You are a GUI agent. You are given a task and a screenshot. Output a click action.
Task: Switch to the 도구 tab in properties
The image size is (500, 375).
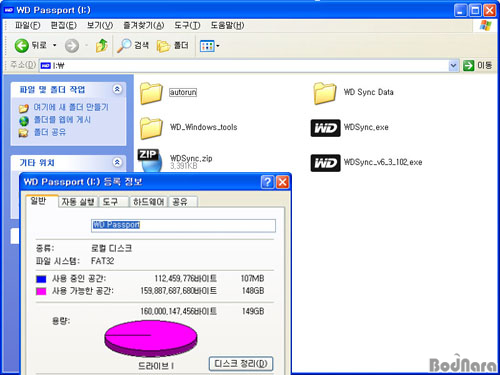[x=113, y=202]
